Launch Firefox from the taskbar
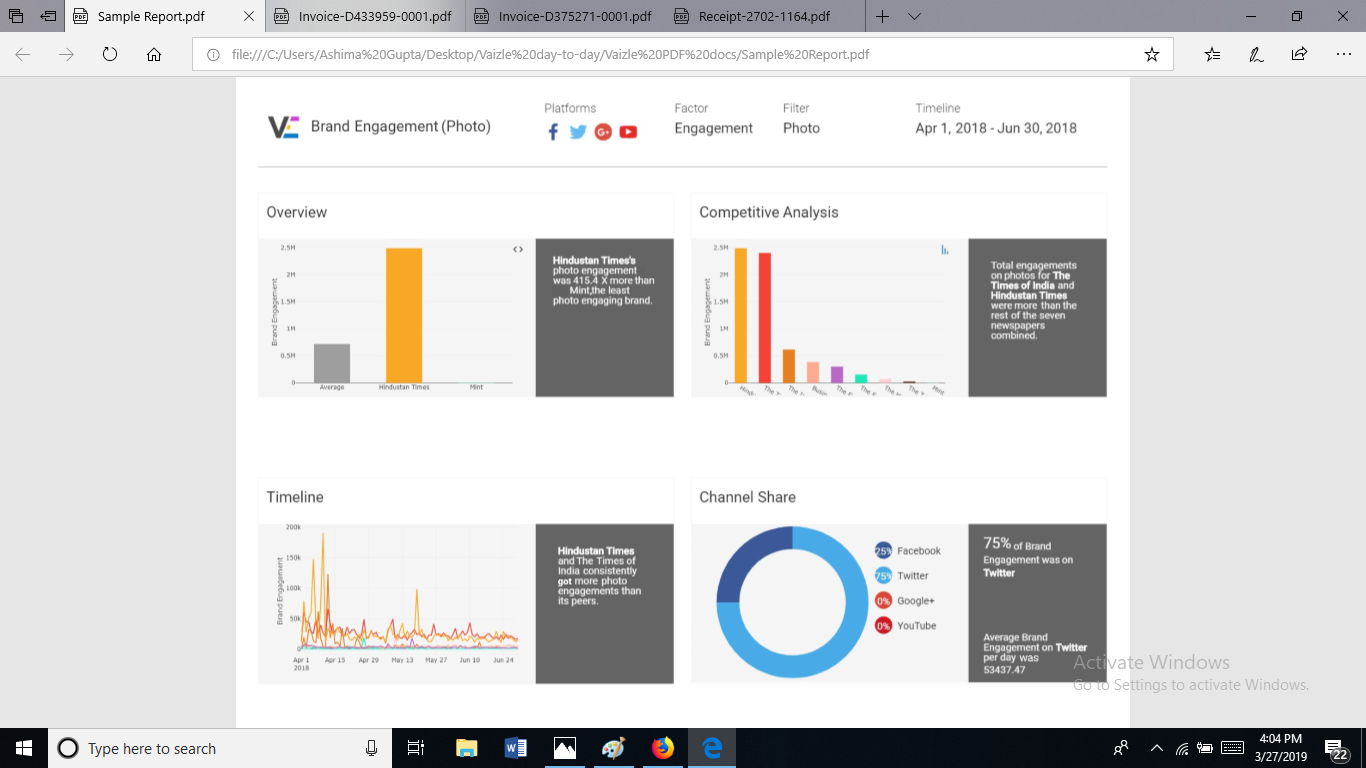 (662, 748)
